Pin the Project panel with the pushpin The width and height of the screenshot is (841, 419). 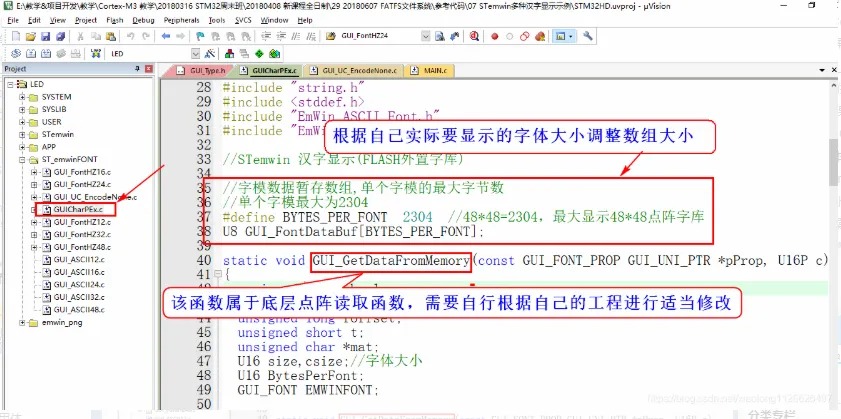coord(137,69)
